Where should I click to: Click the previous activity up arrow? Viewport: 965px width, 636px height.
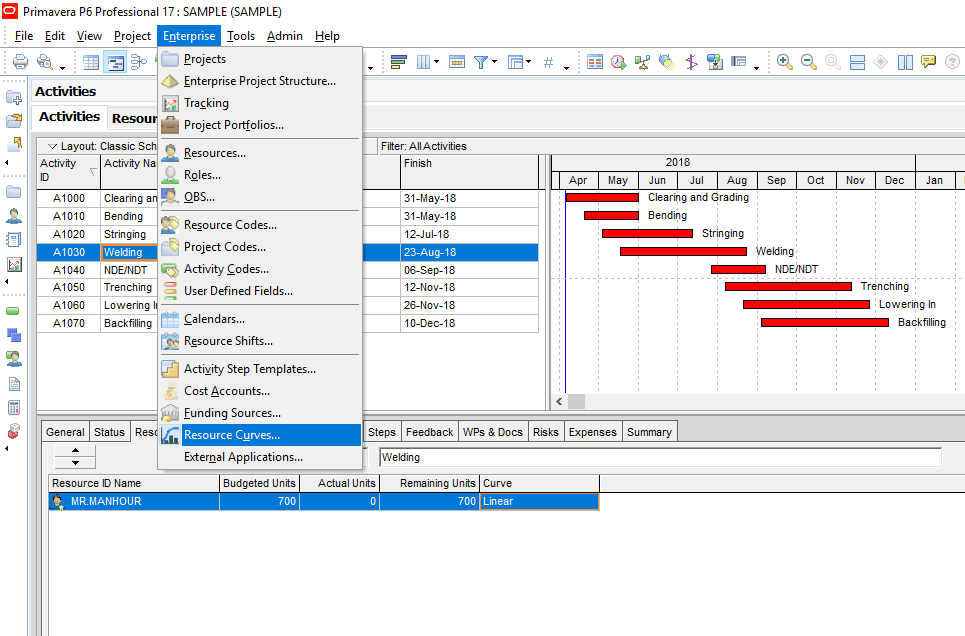point(75,451)
